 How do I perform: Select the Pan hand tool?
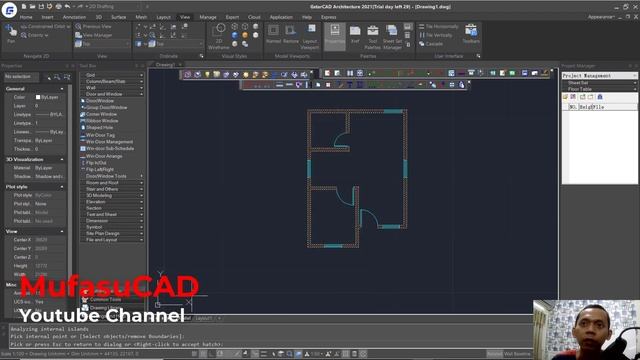coord(11,33)
